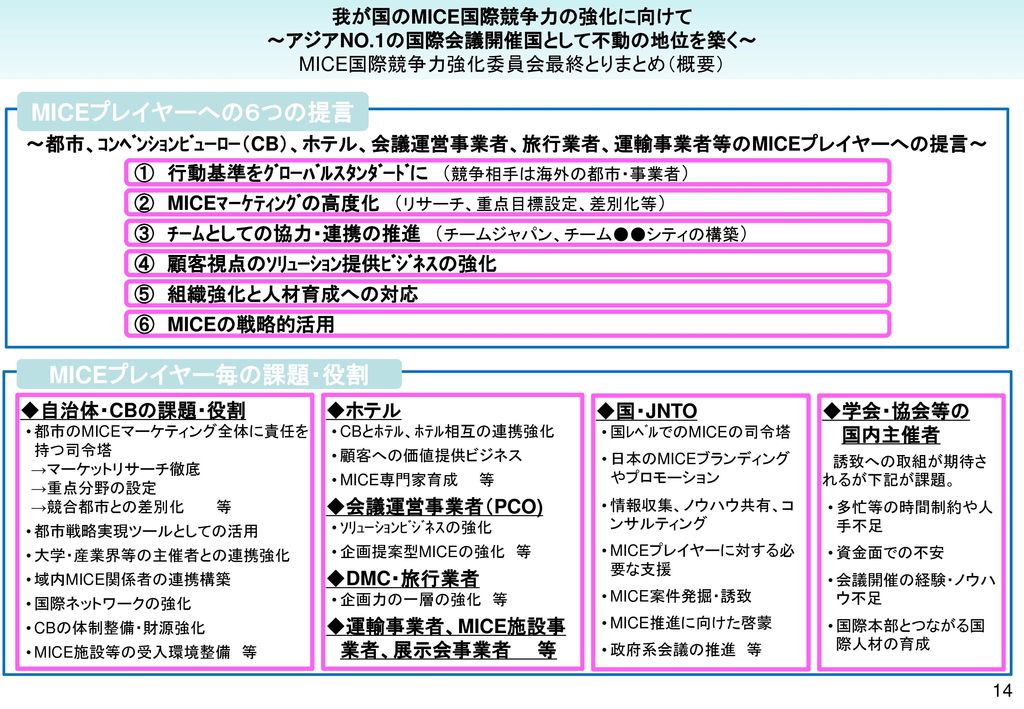Click the bullet MICEプレイヤーに対する必要な支援
Image resolution: width=1024 pixels, height=709 pixels.
click(x=697, y=559)
